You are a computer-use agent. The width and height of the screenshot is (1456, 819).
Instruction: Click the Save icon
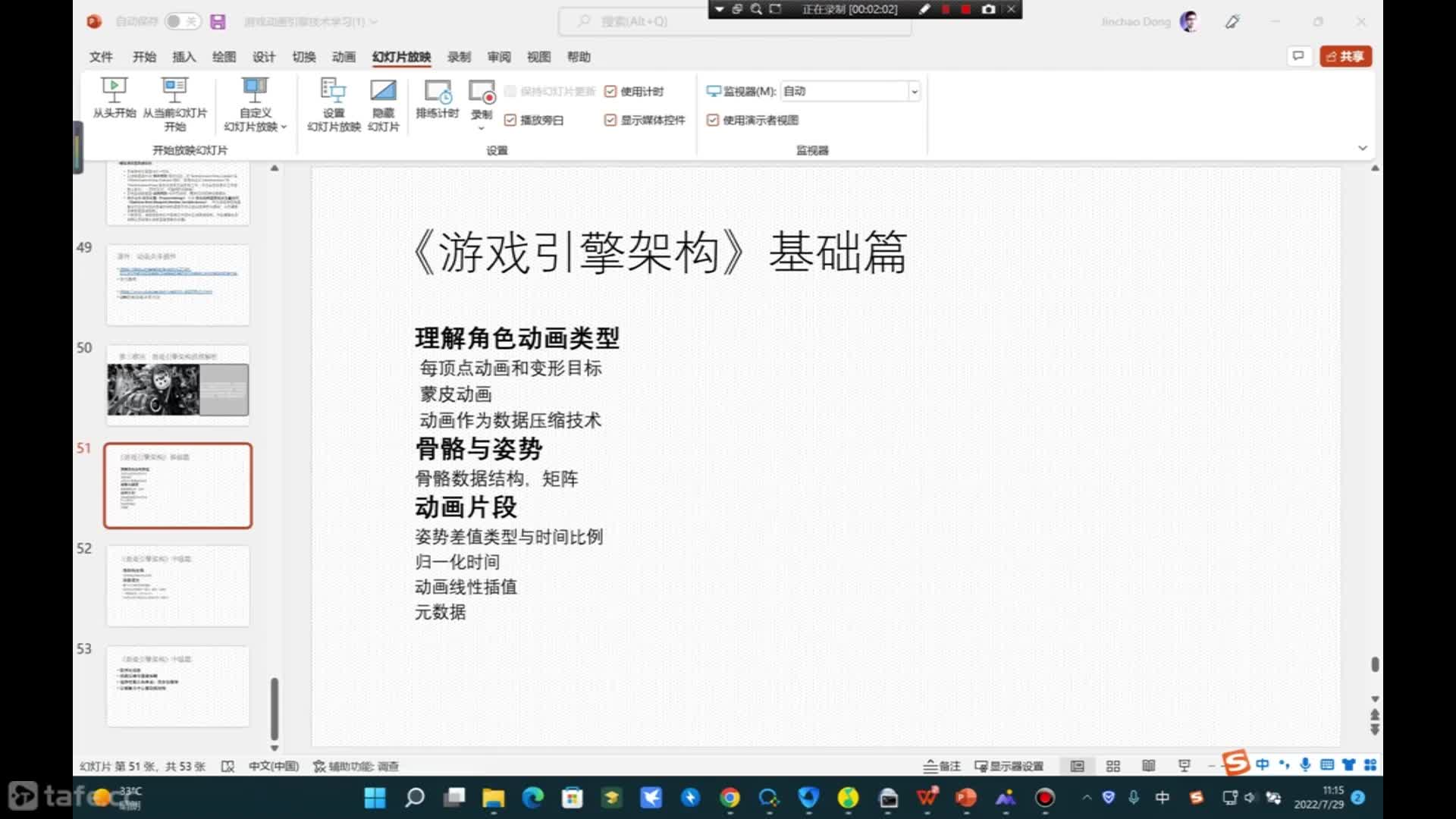tap(218, 21)
